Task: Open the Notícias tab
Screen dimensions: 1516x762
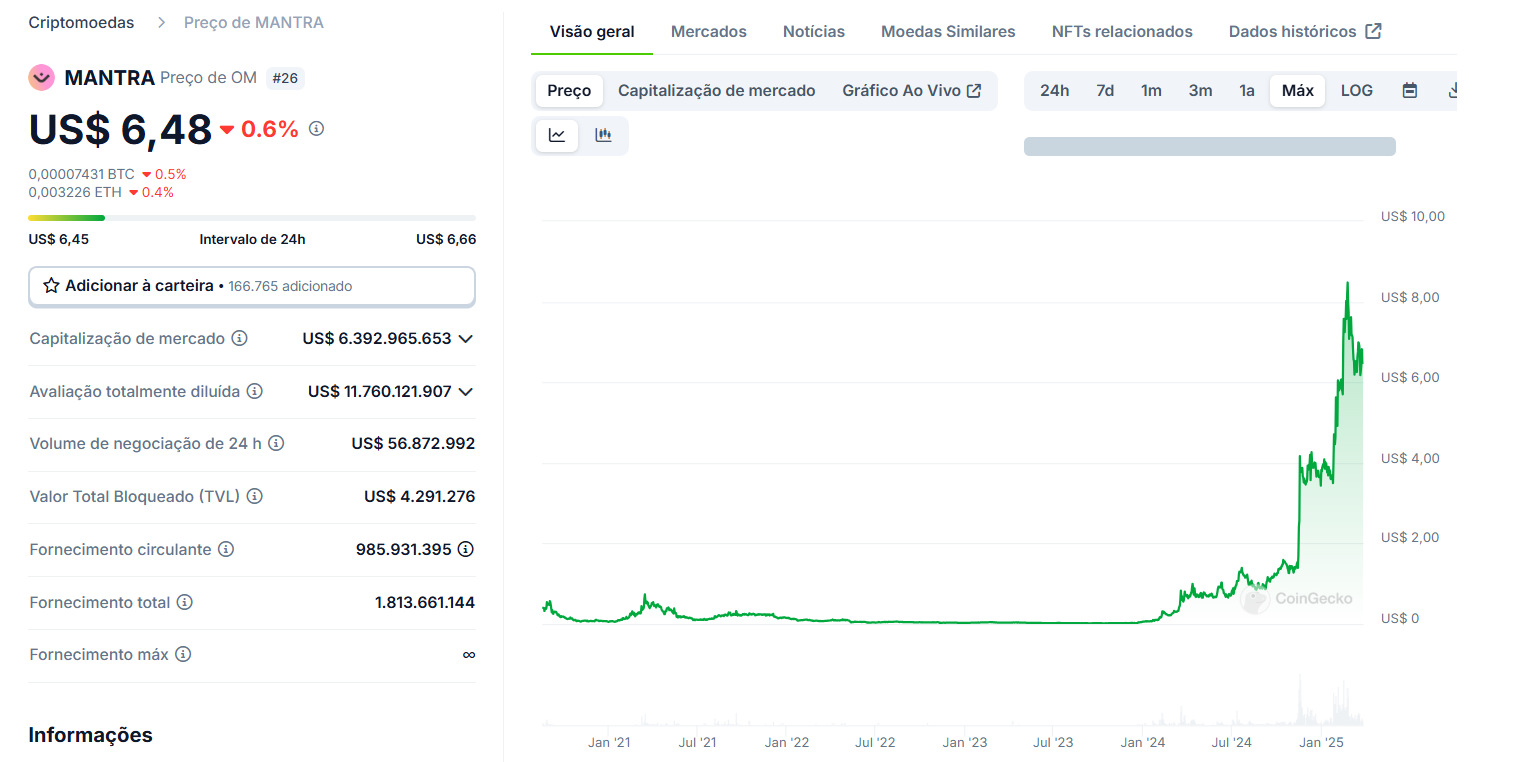Action: coord(814,32)
